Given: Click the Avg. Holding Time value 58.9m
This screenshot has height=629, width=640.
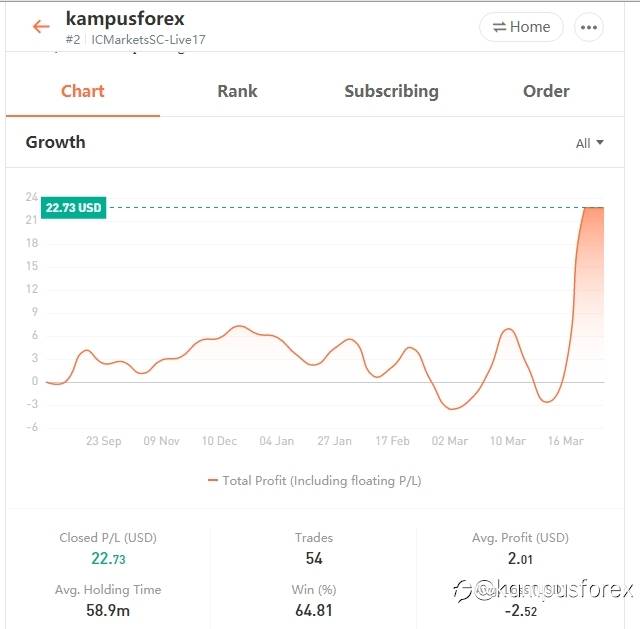Looking at the screenshot, I should [x=107, y=610].
